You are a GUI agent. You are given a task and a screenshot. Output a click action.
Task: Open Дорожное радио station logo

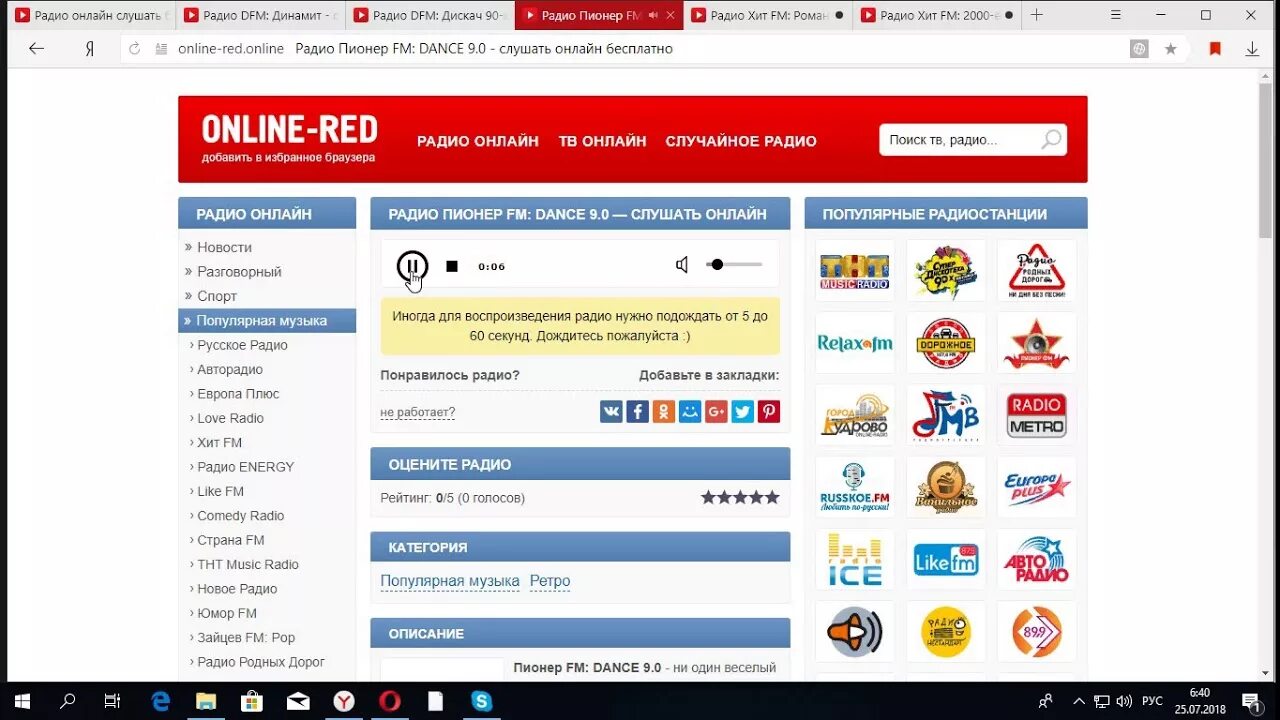click(946, 343)
